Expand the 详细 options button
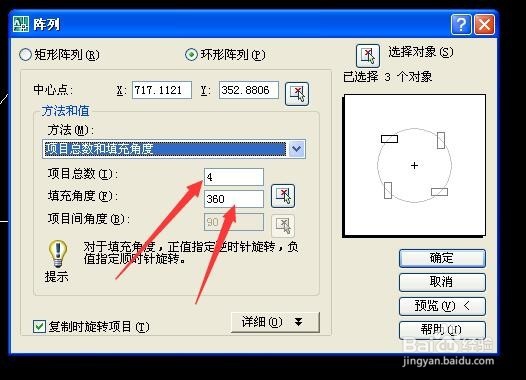 pos(275,322)
